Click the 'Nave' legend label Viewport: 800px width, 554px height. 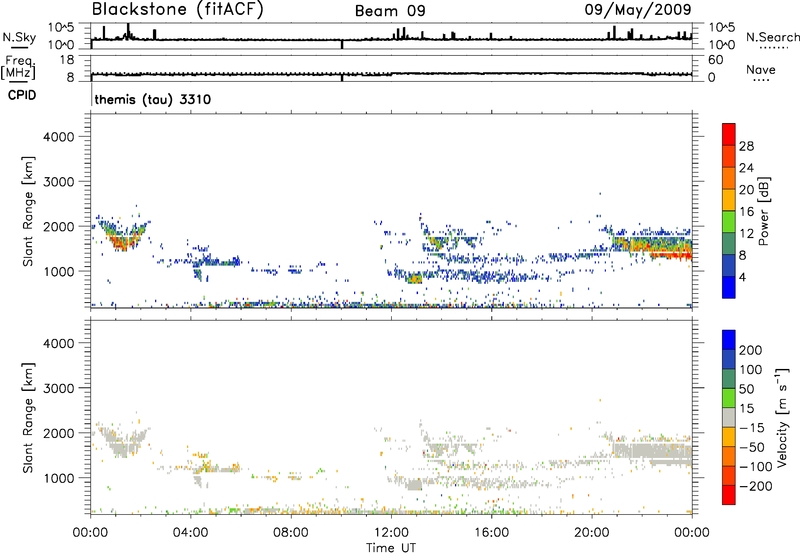761,70
